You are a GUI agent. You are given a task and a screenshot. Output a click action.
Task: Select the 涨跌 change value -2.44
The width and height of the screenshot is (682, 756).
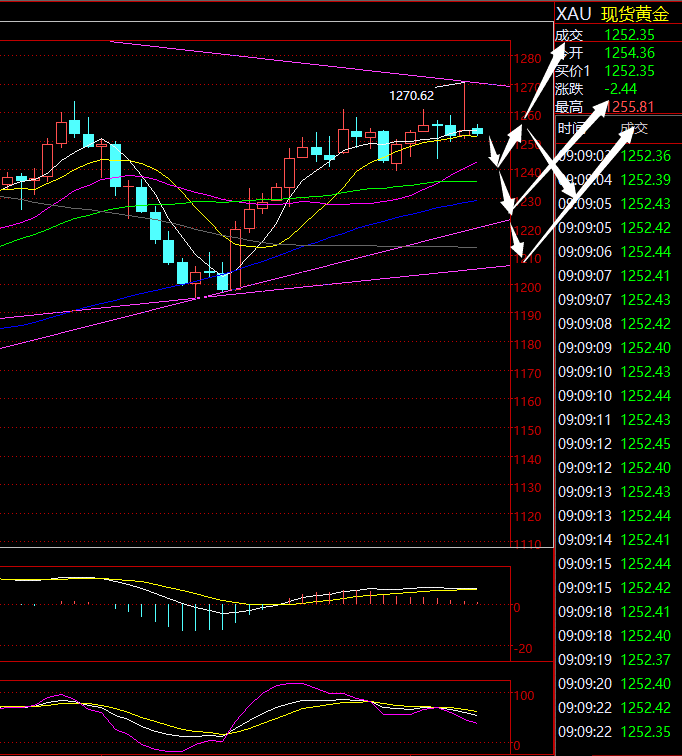[x=621, y=89]
